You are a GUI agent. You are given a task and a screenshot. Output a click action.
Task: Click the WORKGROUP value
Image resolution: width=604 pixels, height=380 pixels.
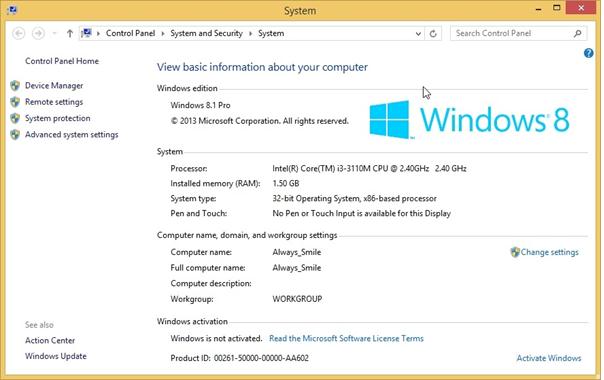click(x=297, y=299)
